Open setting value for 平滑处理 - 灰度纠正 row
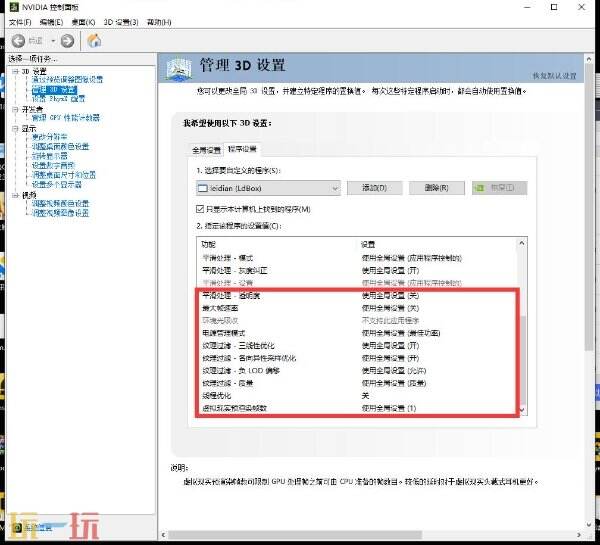The height and width of the screenshot is (545, 600). (390, 271)
